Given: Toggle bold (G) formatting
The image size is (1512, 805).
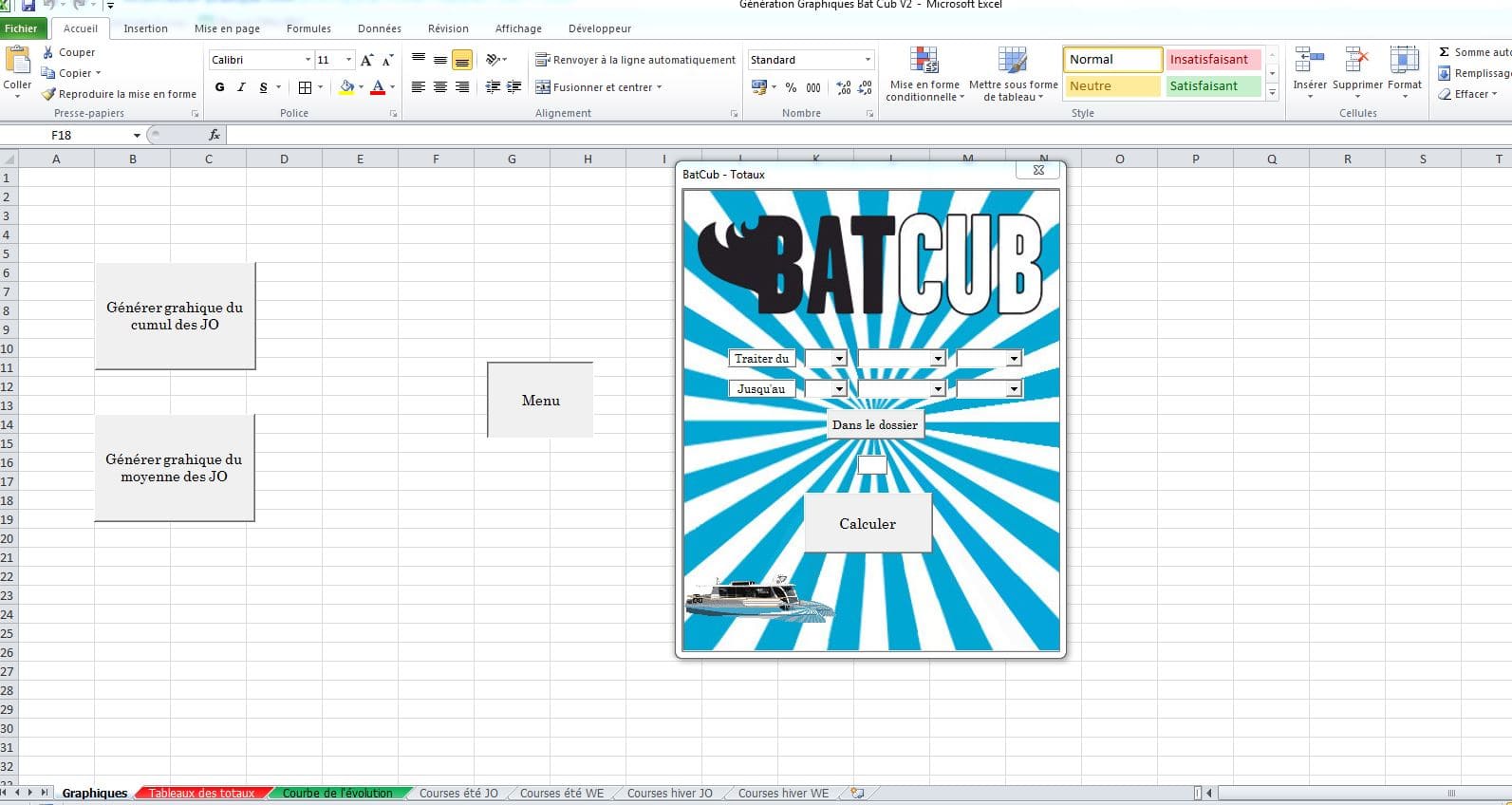Looking at the screenshot, I should [x=219, y=87].
